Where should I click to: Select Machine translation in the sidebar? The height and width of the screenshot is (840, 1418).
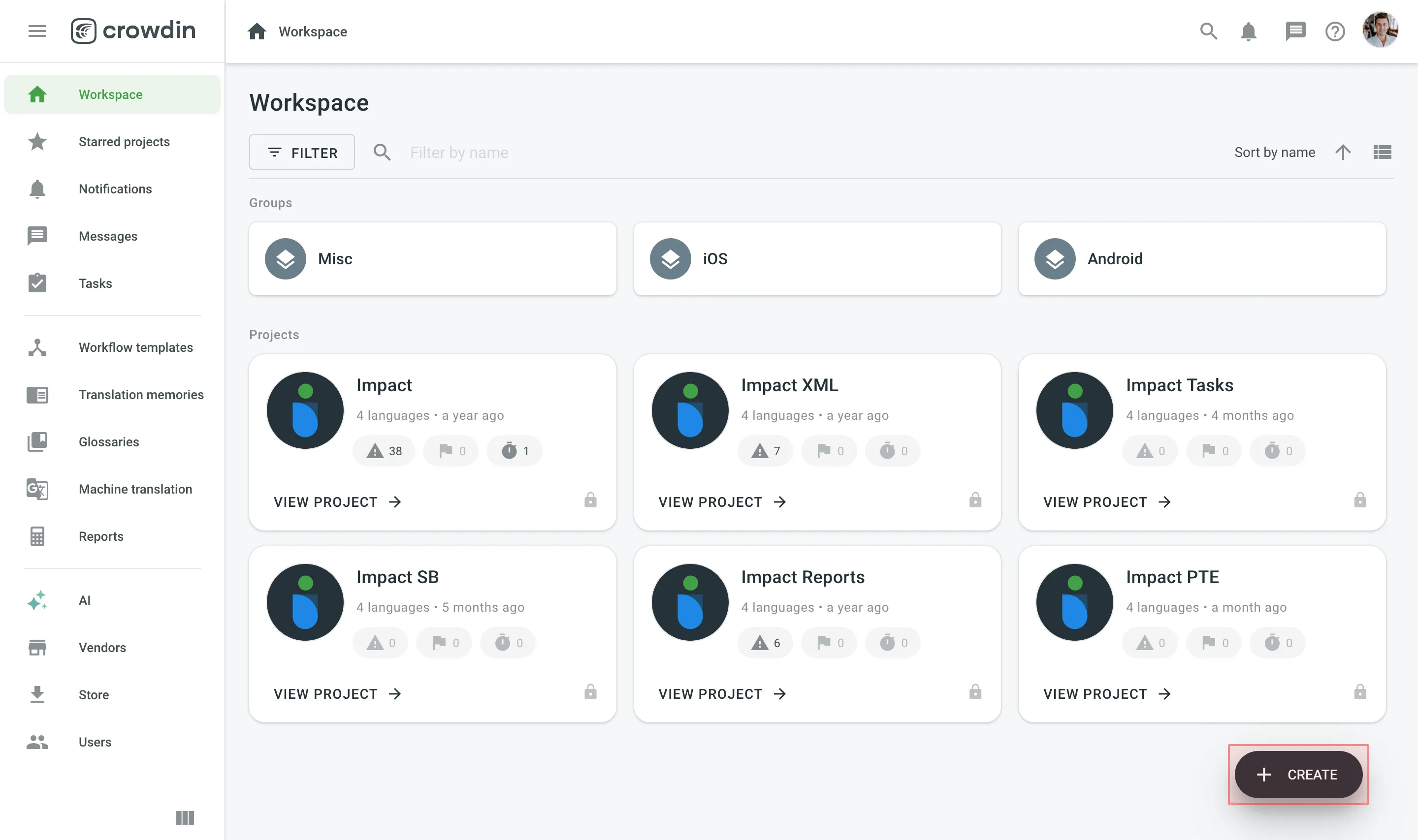pyautogui.click(x=135, y=489)
